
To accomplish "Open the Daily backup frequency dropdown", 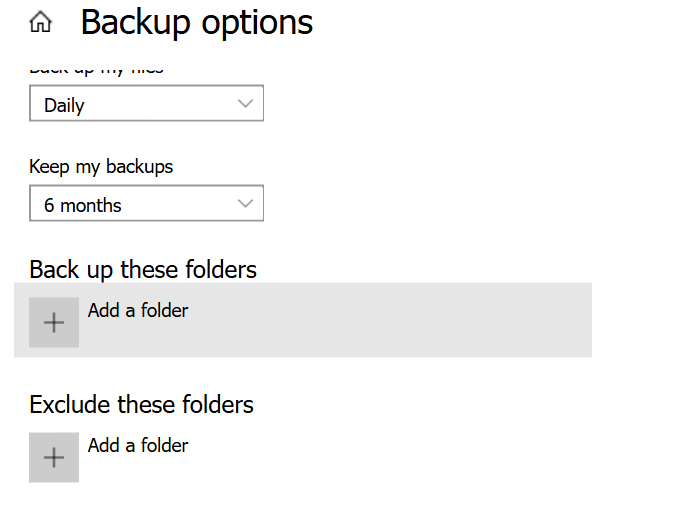I will pyautogui.click(x=146, y=104).
